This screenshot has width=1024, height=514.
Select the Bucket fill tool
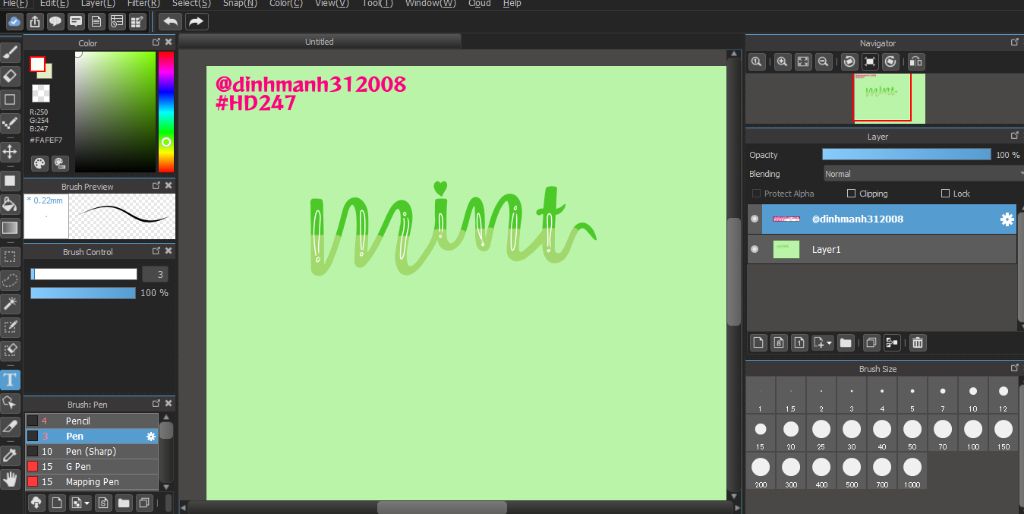tap(10, 204)
